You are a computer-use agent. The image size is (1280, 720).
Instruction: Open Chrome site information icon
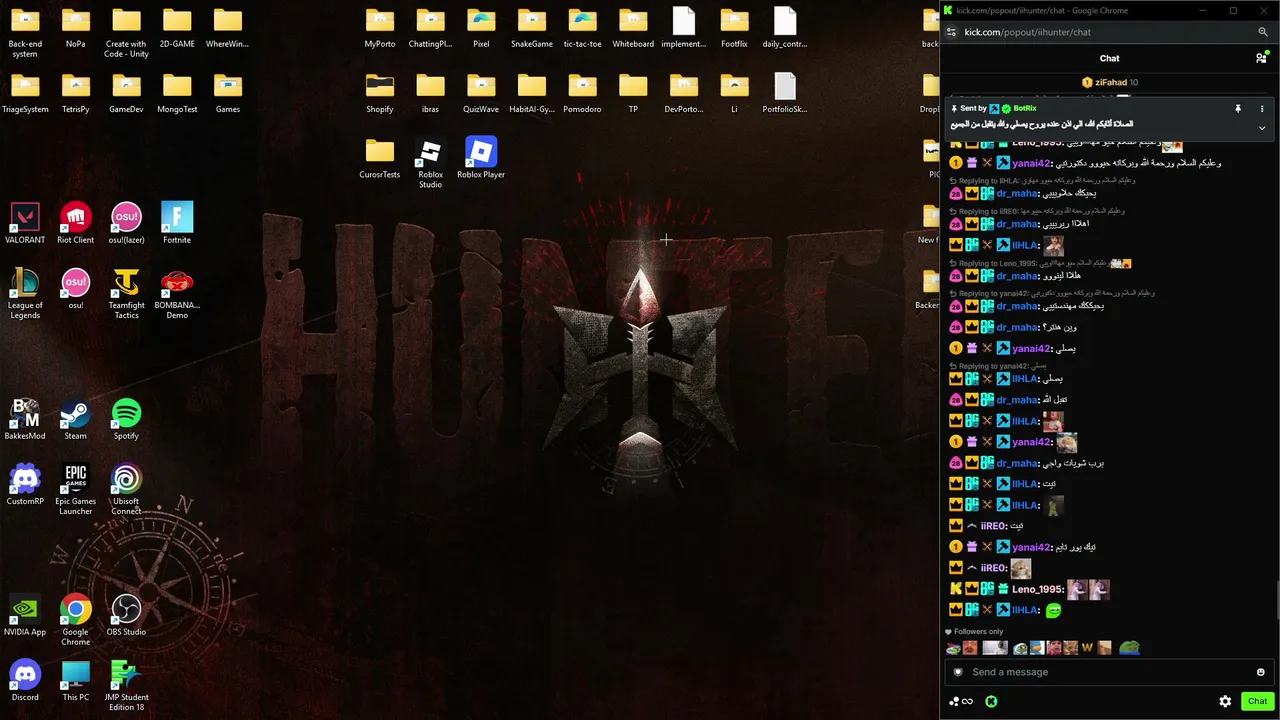951,32
